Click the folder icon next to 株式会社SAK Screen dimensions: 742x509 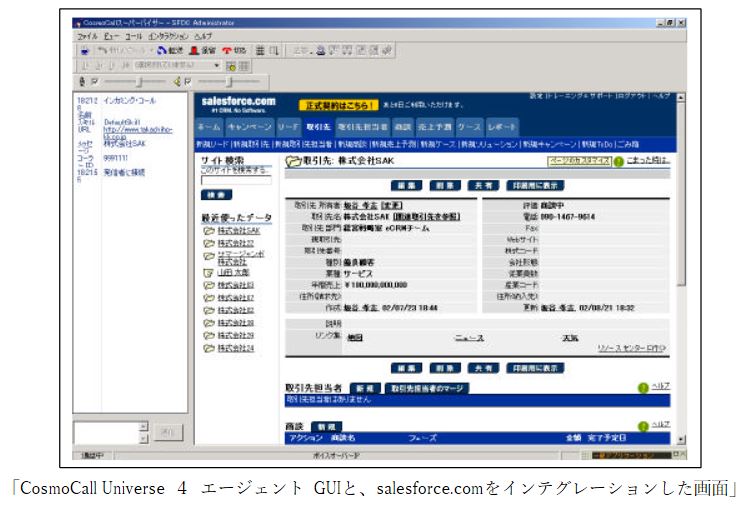point(209,231)
